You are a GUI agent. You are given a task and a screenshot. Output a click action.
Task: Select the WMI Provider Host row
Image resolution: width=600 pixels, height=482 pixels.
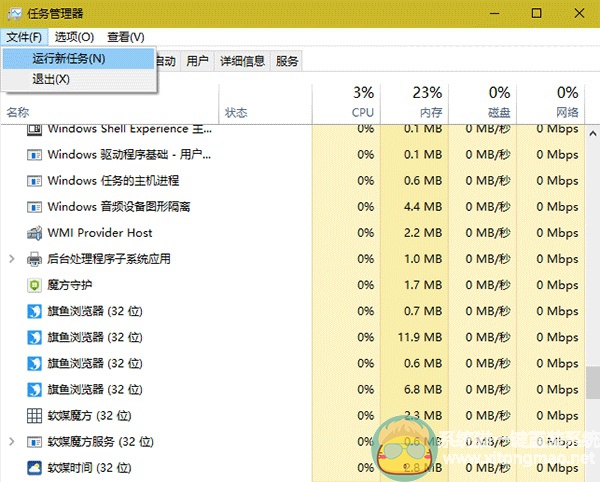[293, 233]
